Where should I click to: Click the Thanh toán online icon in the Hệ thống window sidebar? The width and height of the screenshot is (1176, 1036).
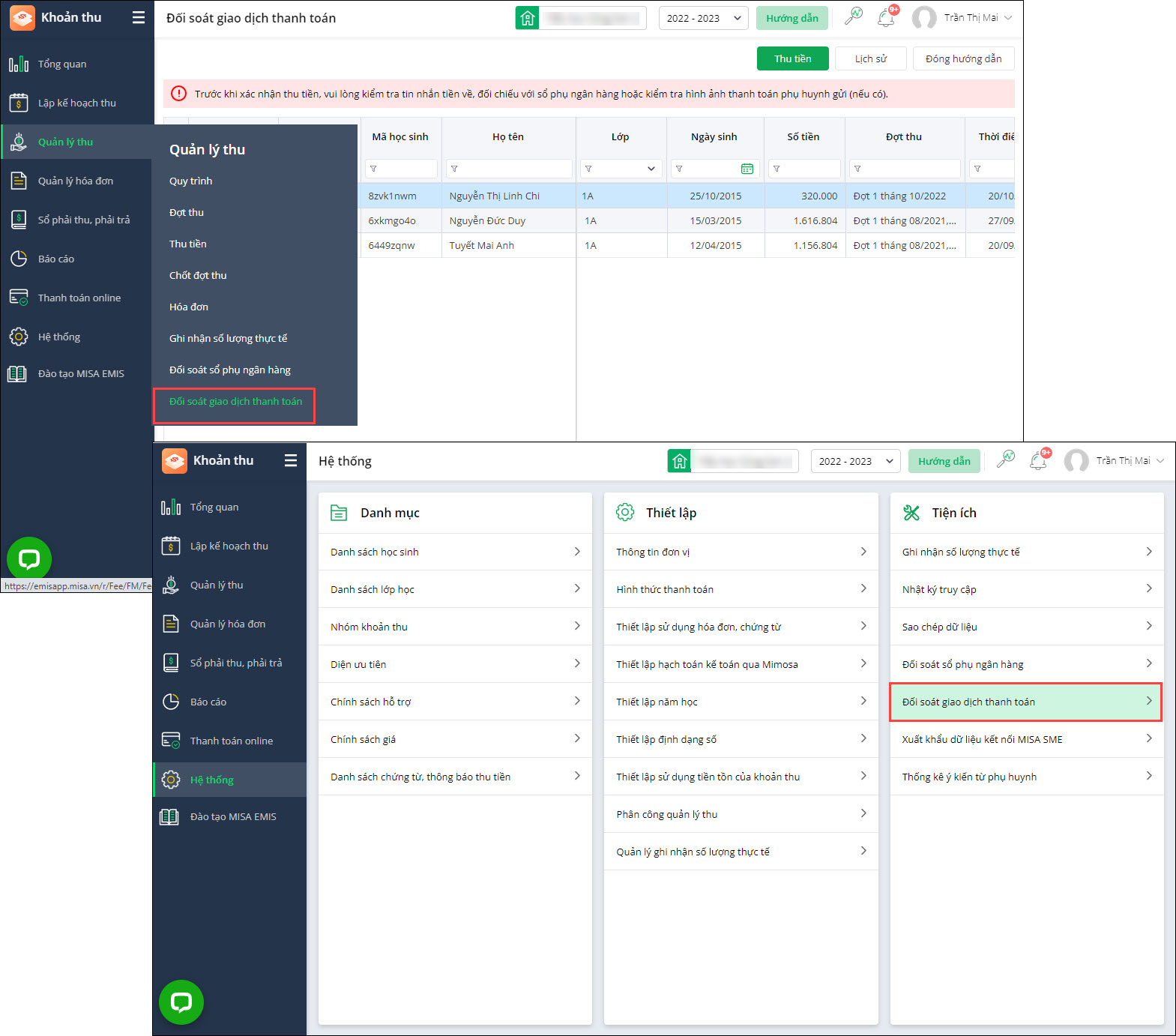tap(171, 741)
